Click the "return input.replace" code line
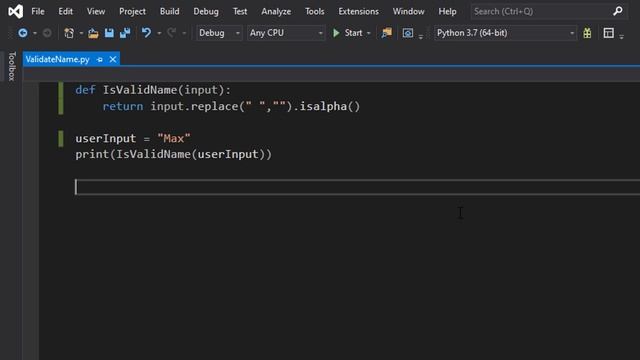This screenshot has height=360, width=640. (231, 107)
